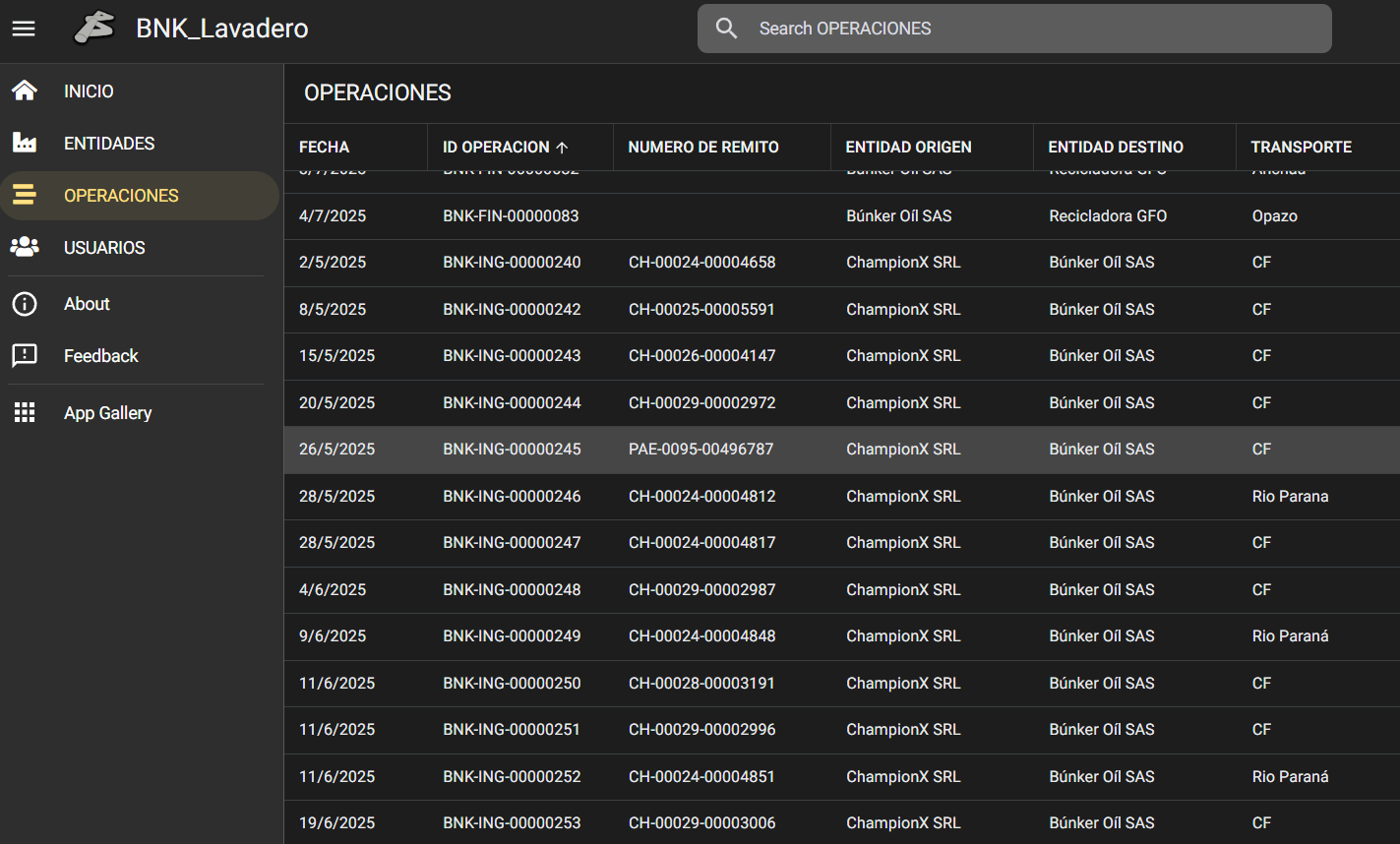The height and width of the screenshot is (844, 1400).
Task: Open operation row BNK-ING-00000245
Action: 512,450
